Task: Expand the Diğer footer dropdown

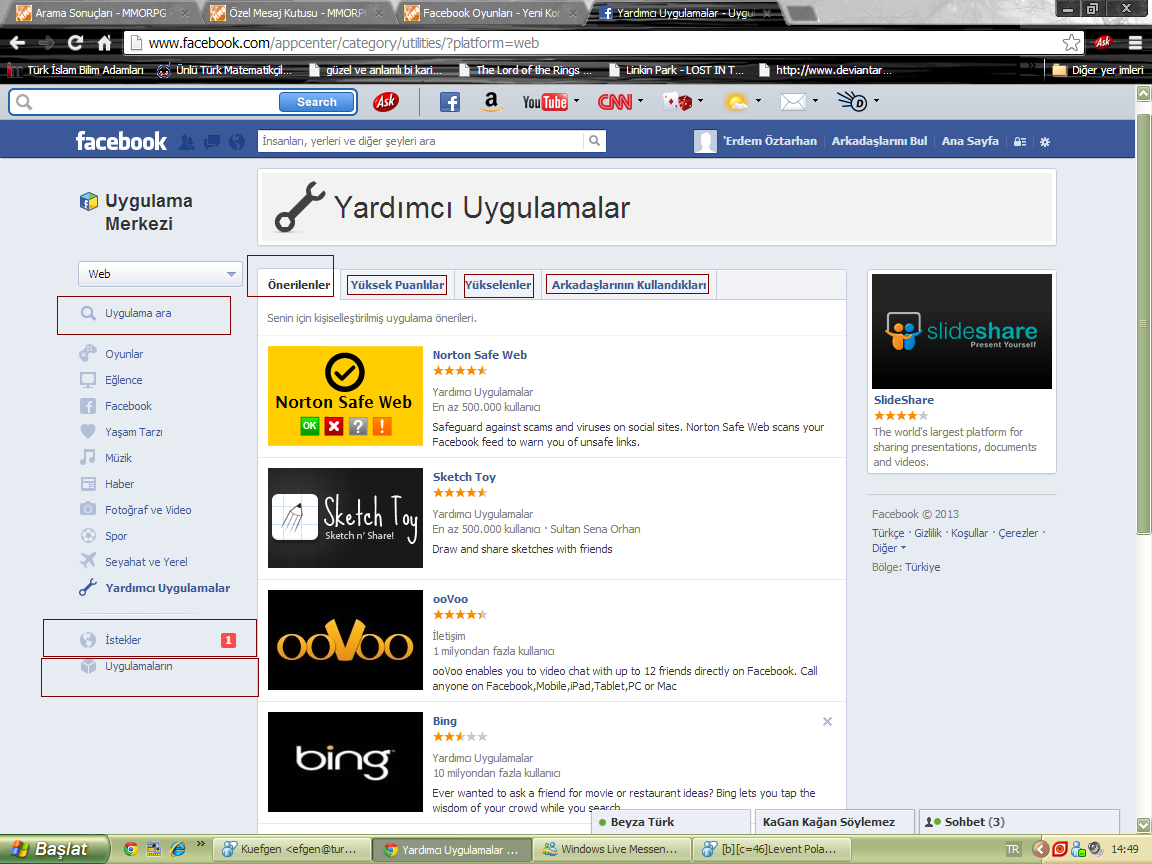Action: 889,548
